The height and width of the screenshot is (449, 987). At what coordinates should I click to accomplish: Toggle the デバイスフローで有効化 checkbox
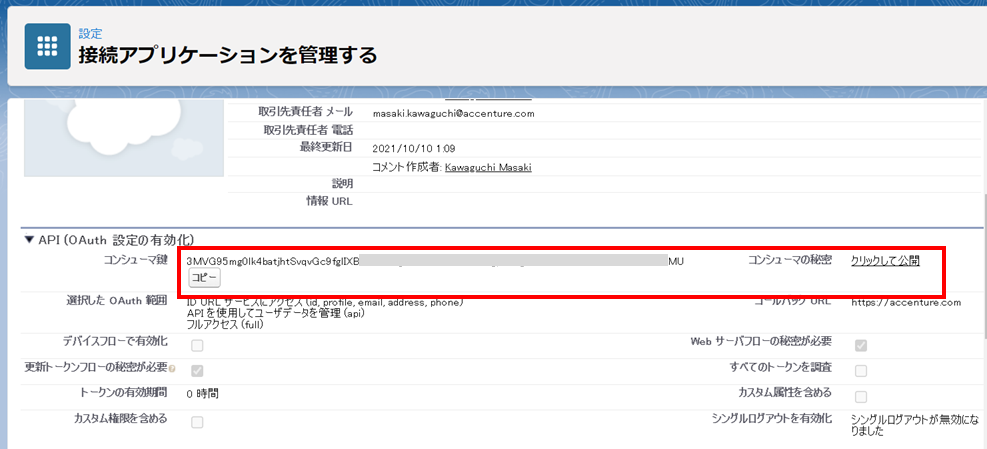[197, 346]
